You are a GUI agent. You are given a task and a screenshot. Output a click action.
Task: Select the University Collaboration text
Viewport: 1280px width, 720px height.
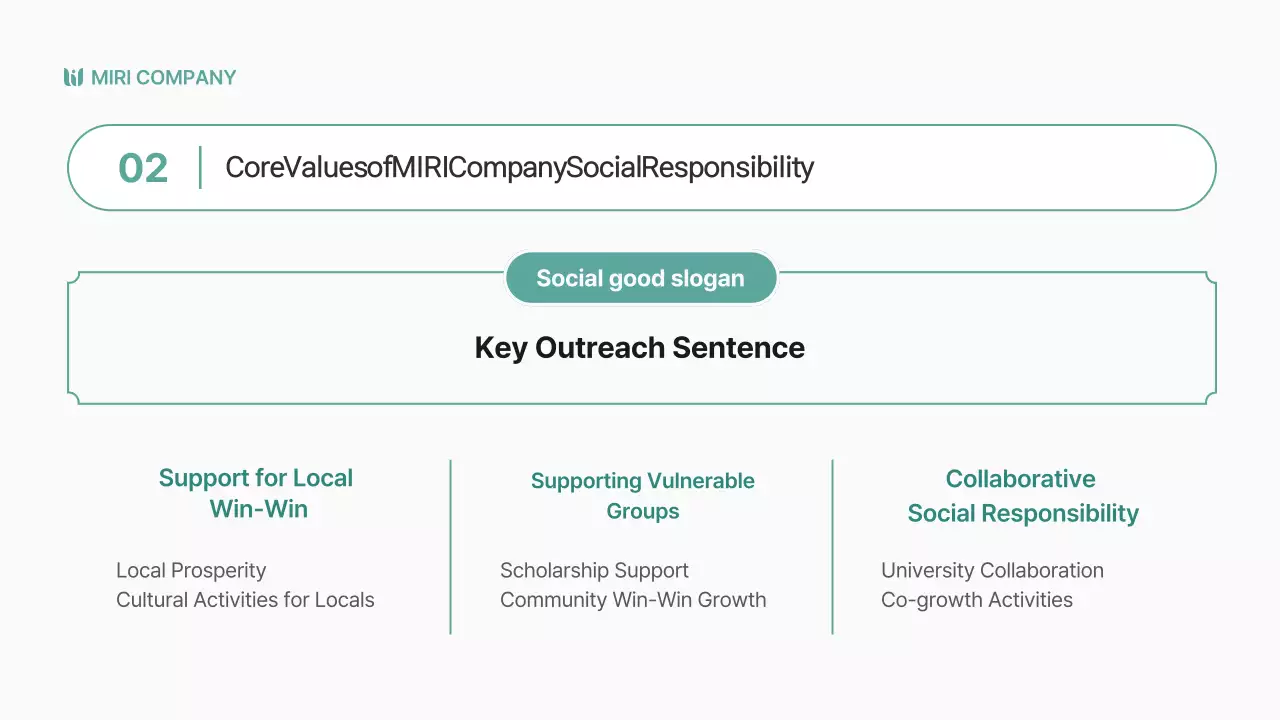tap(992, 570)
